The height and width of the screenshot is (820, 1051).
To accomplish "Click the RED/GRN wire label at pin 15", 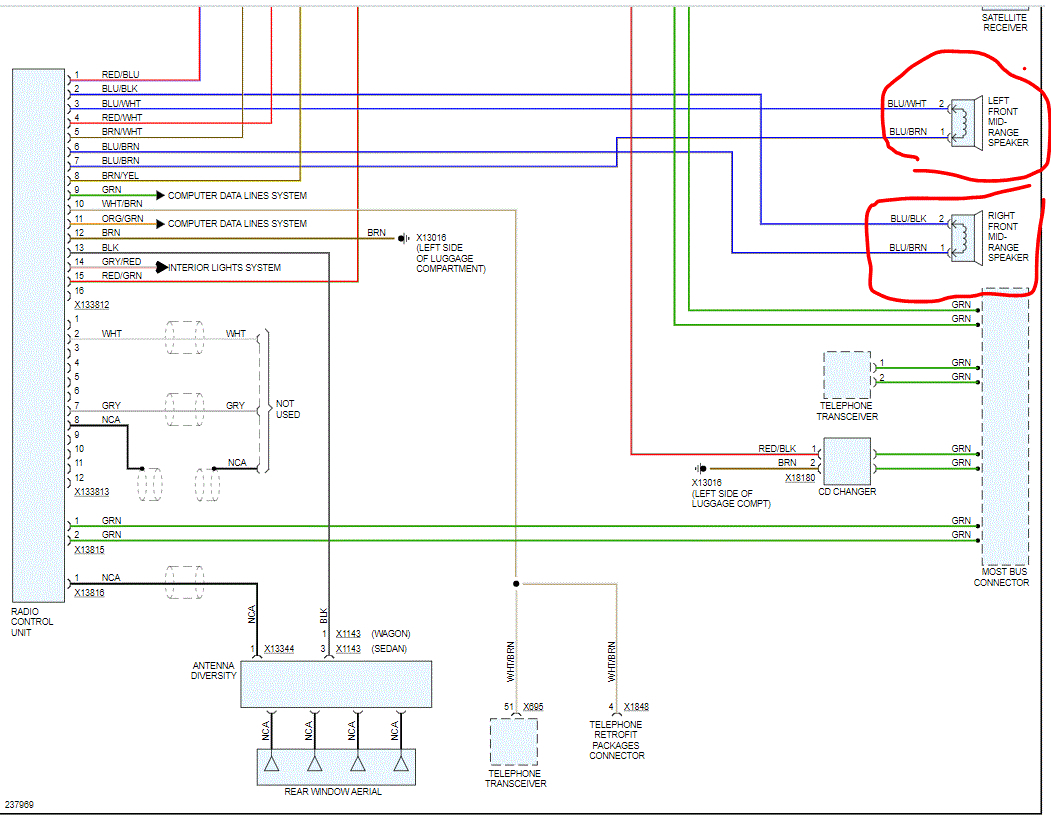I will [122, 276].
